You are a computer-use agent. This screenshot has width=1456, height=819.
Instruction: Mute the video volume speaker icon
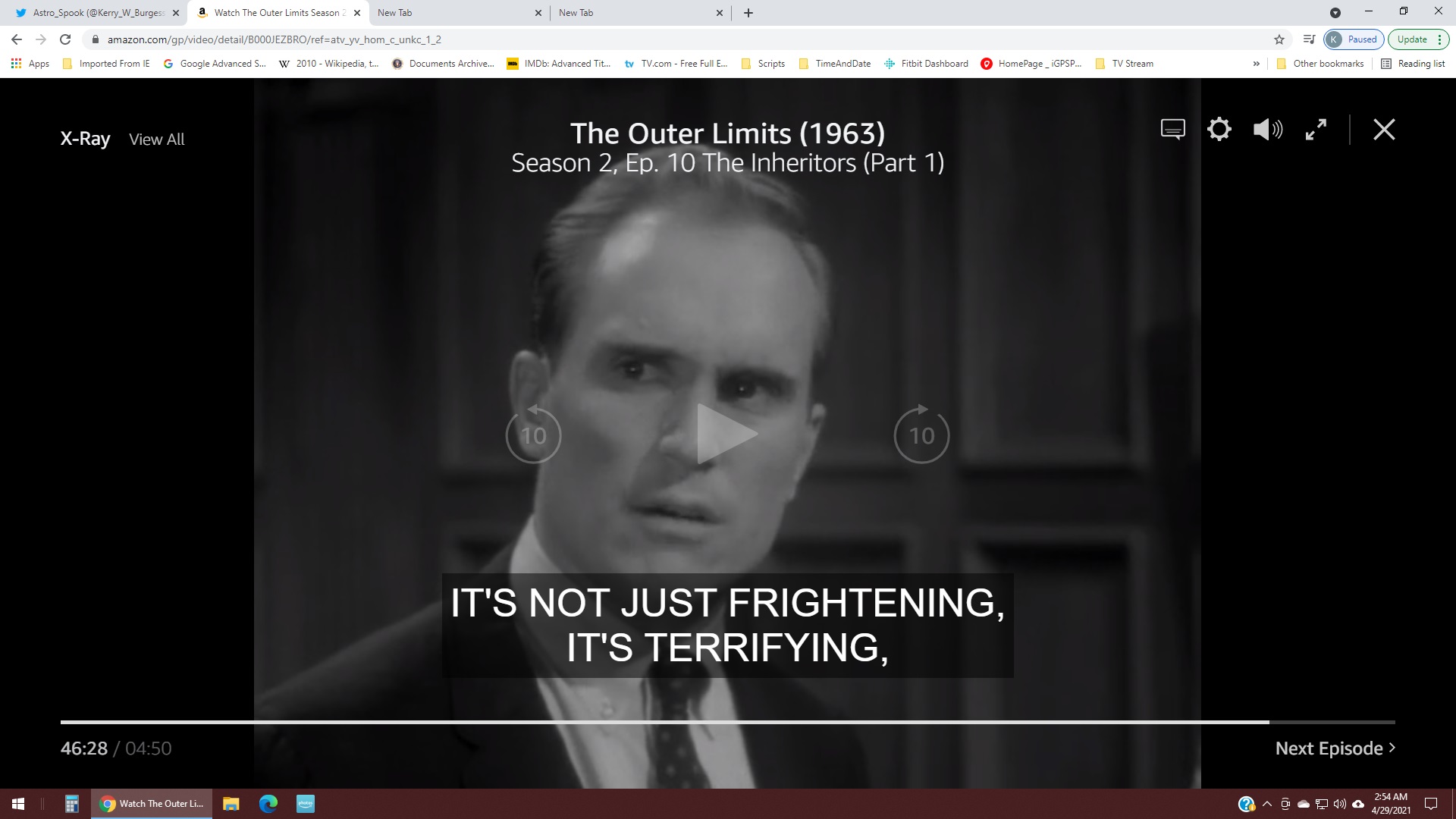tap(1267, 130)
